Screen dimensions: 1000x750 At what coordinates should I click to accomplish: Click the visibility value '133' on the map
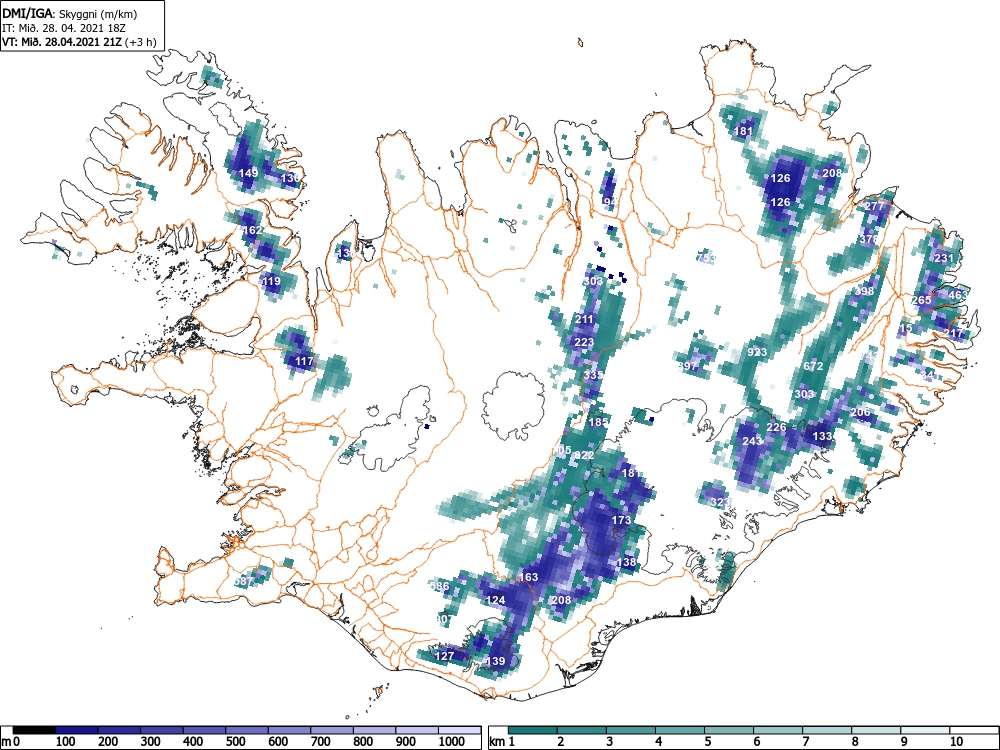(823, 436)
